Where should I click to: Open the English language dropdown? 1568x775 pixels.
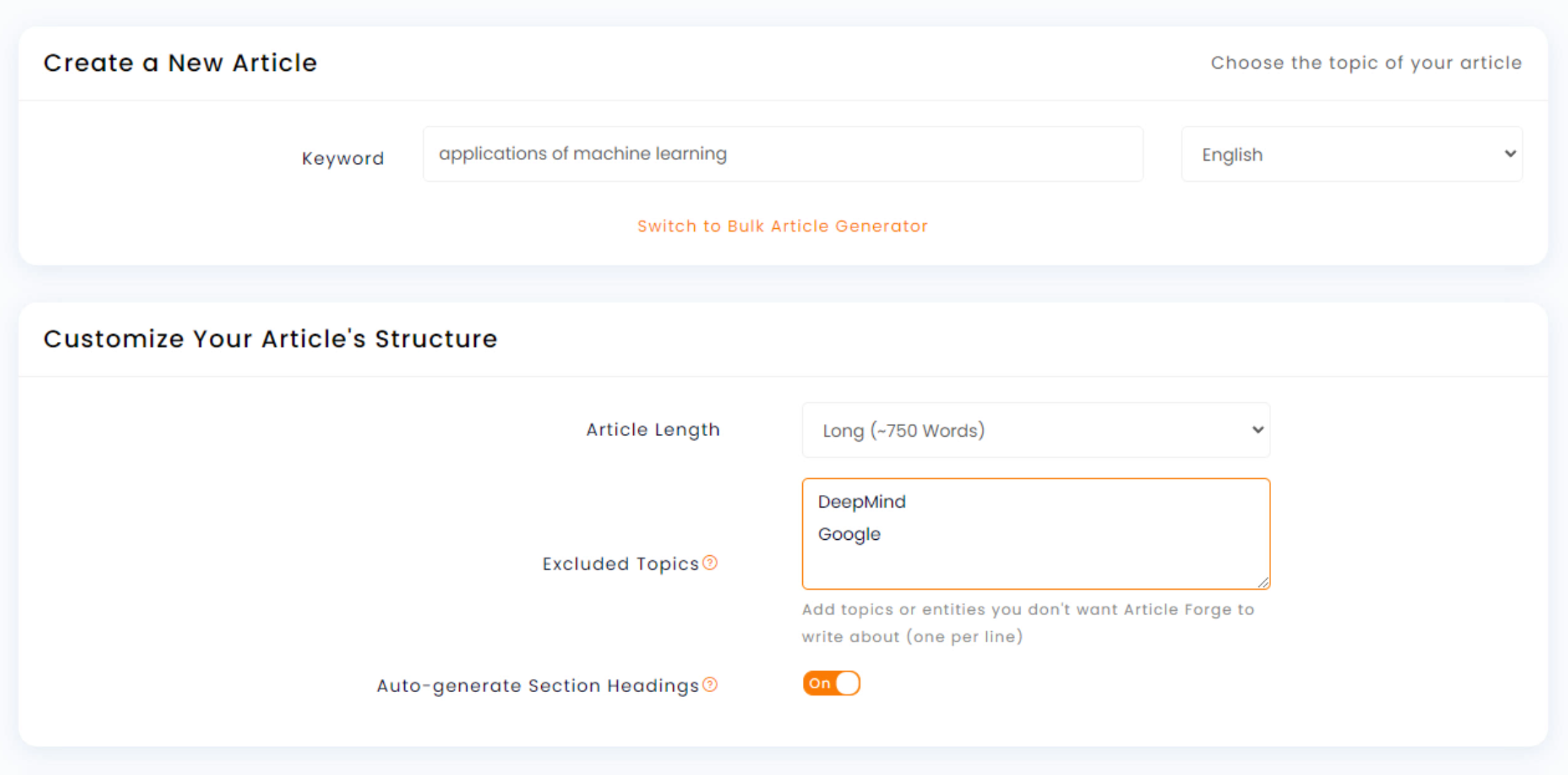click(1352, 154)
